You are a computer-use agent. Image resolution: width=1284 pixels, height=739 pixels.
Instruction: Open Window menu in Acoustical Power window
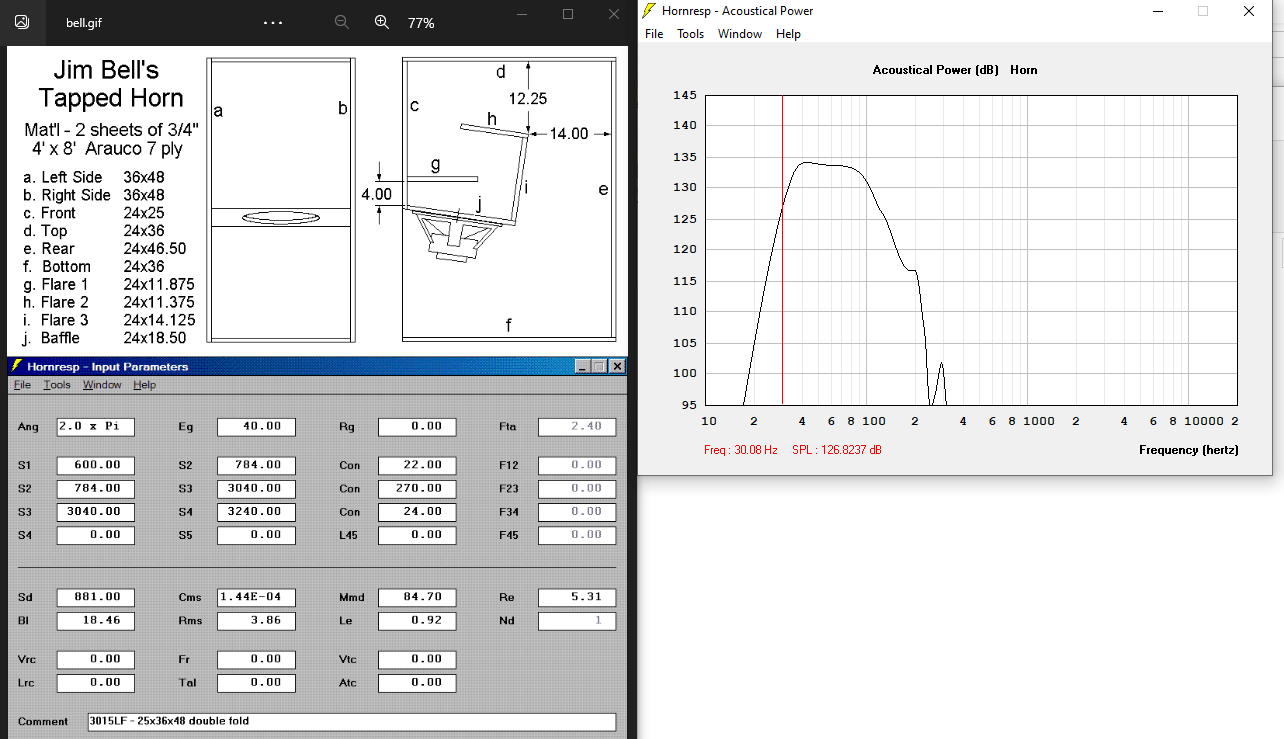tap(740, 34)
